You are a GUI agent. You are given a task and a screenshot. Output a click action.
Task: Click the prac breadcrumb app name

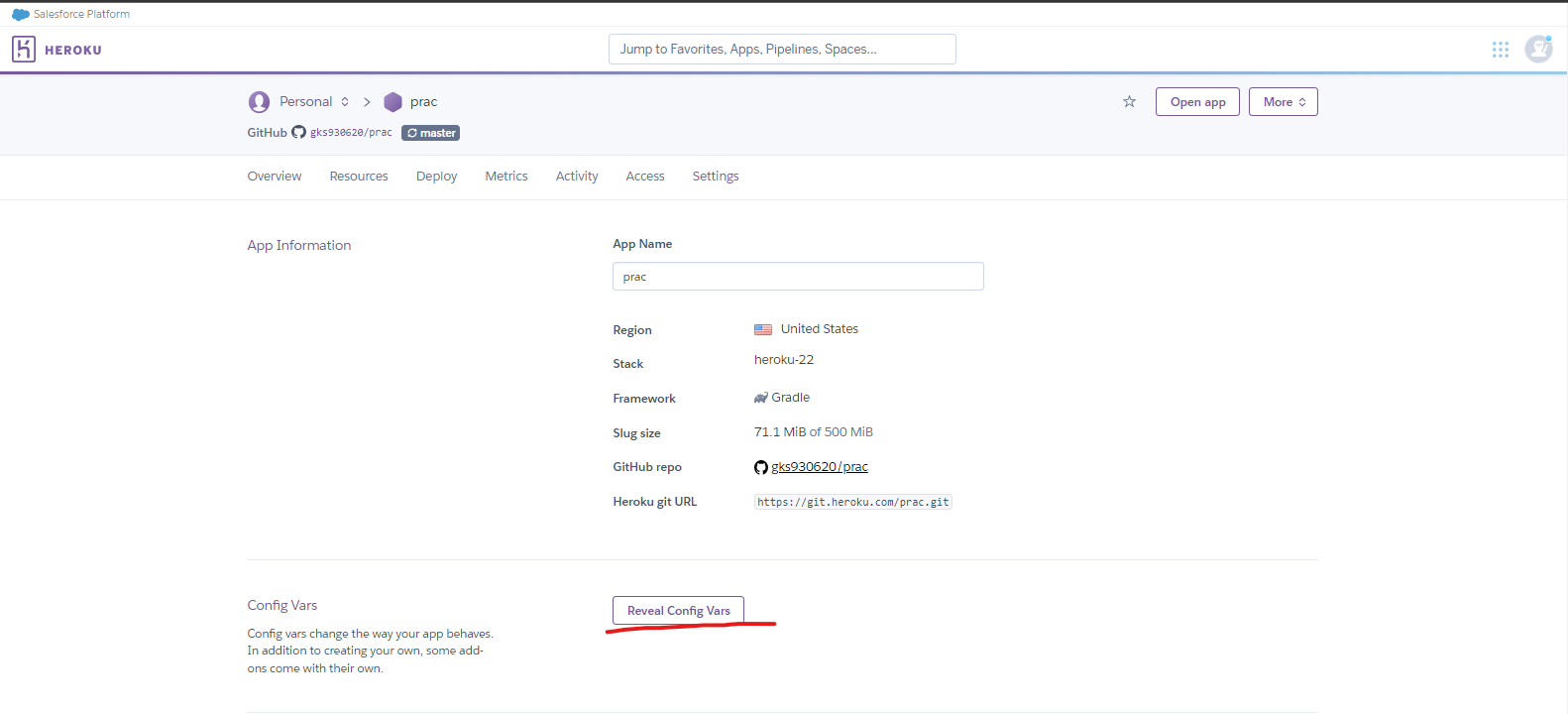pyautogui.click(x=423, y=101)
